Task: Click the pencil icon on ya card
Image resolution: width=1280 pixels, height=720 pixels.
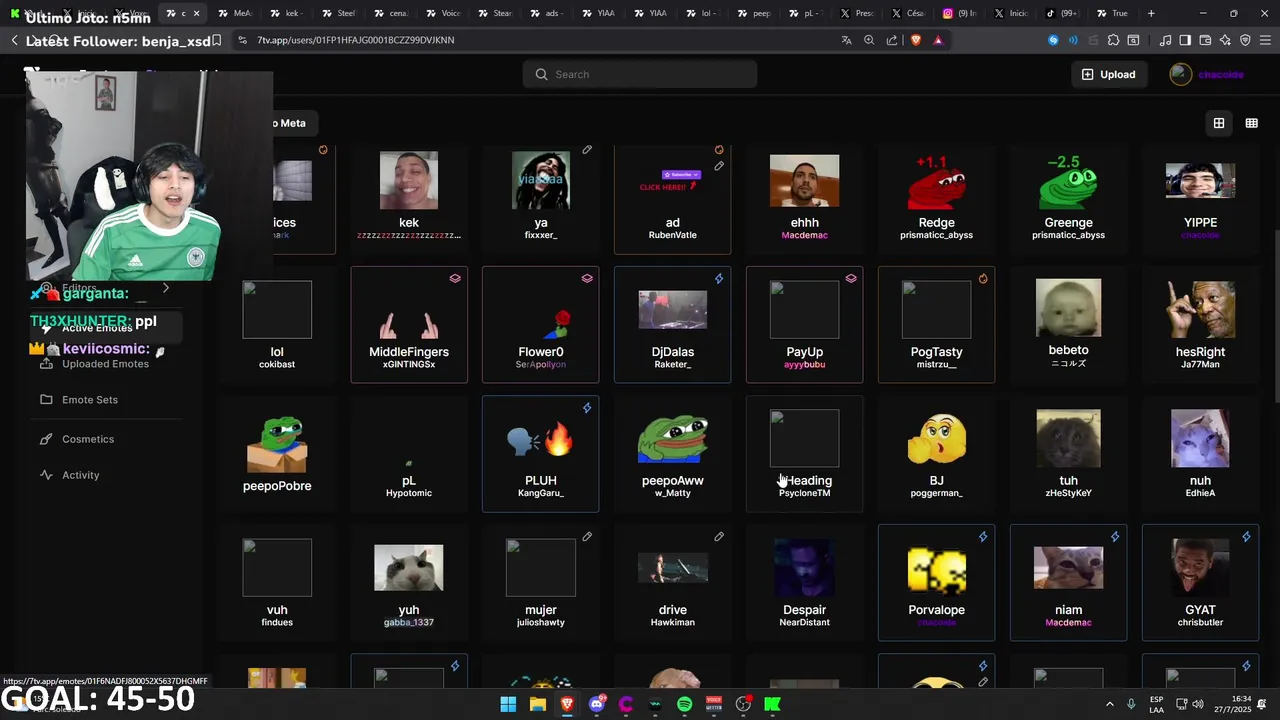Action: tap(587, 150)
